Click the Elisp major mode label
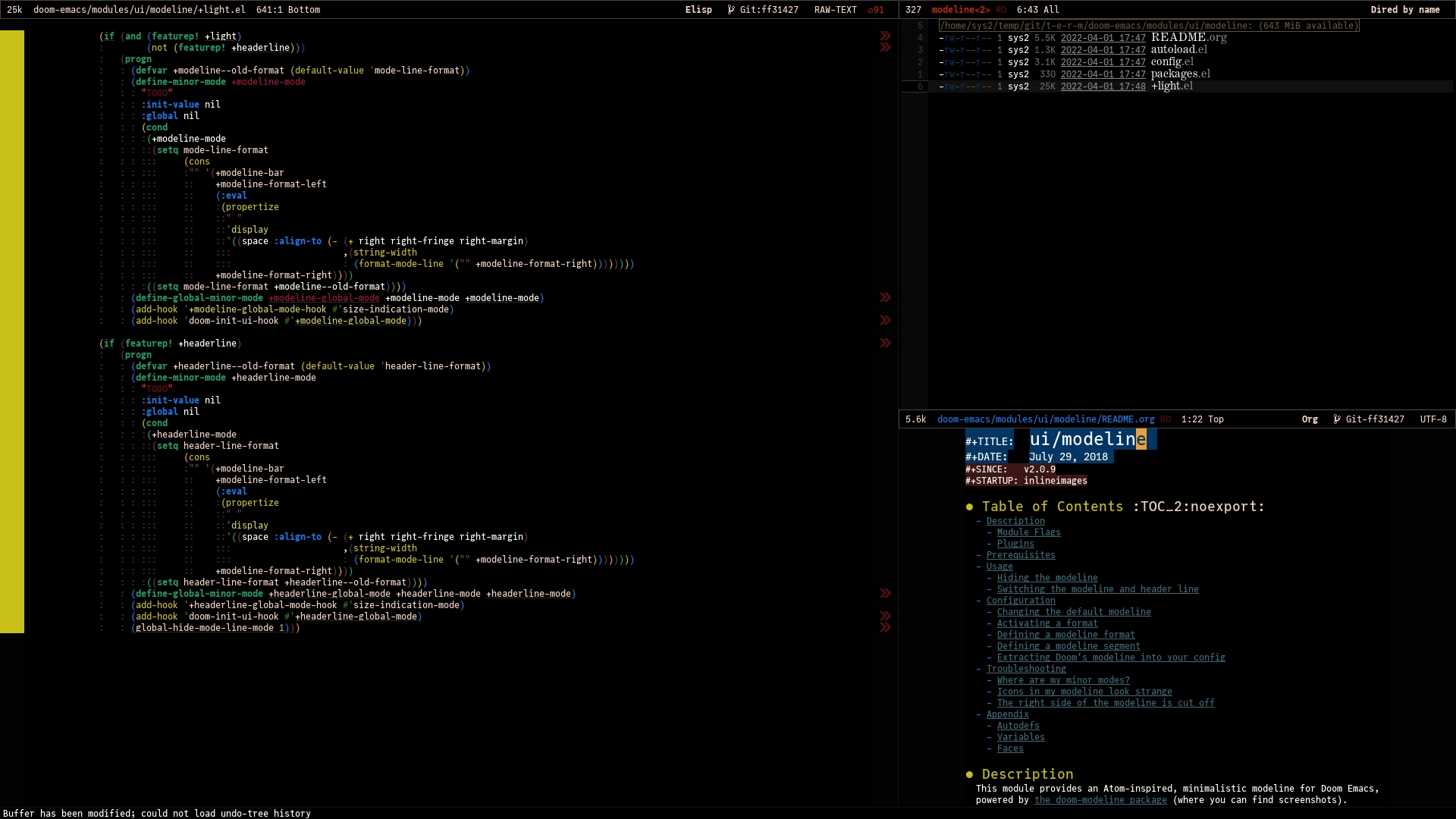This screenshot has height=819, width=1456. (x=698, y=10)
